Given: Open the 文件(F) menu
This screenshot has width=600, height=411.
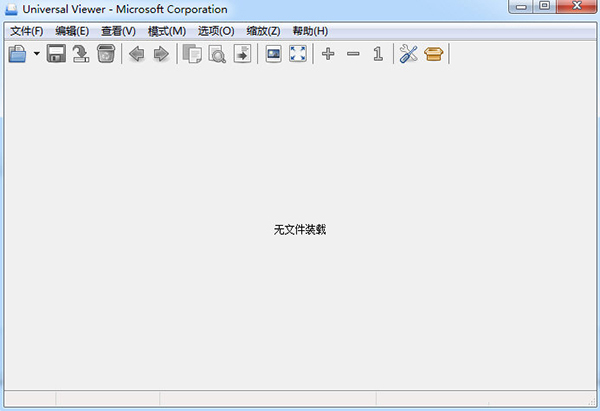Looking at the screenshot, I should click(x=27, y=31).
